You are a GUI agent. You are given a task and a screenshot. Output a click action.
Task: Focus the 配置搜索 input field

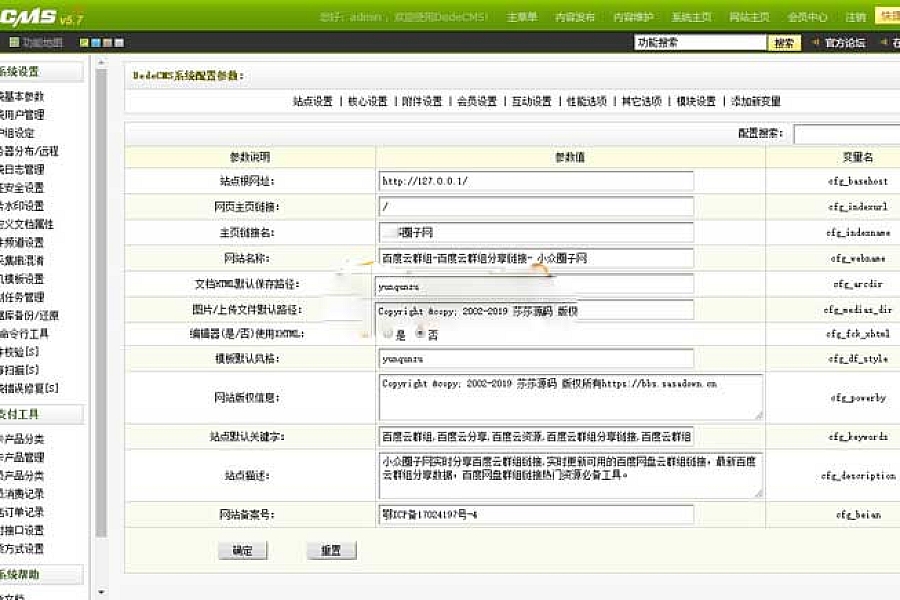[x=847, y=133]
